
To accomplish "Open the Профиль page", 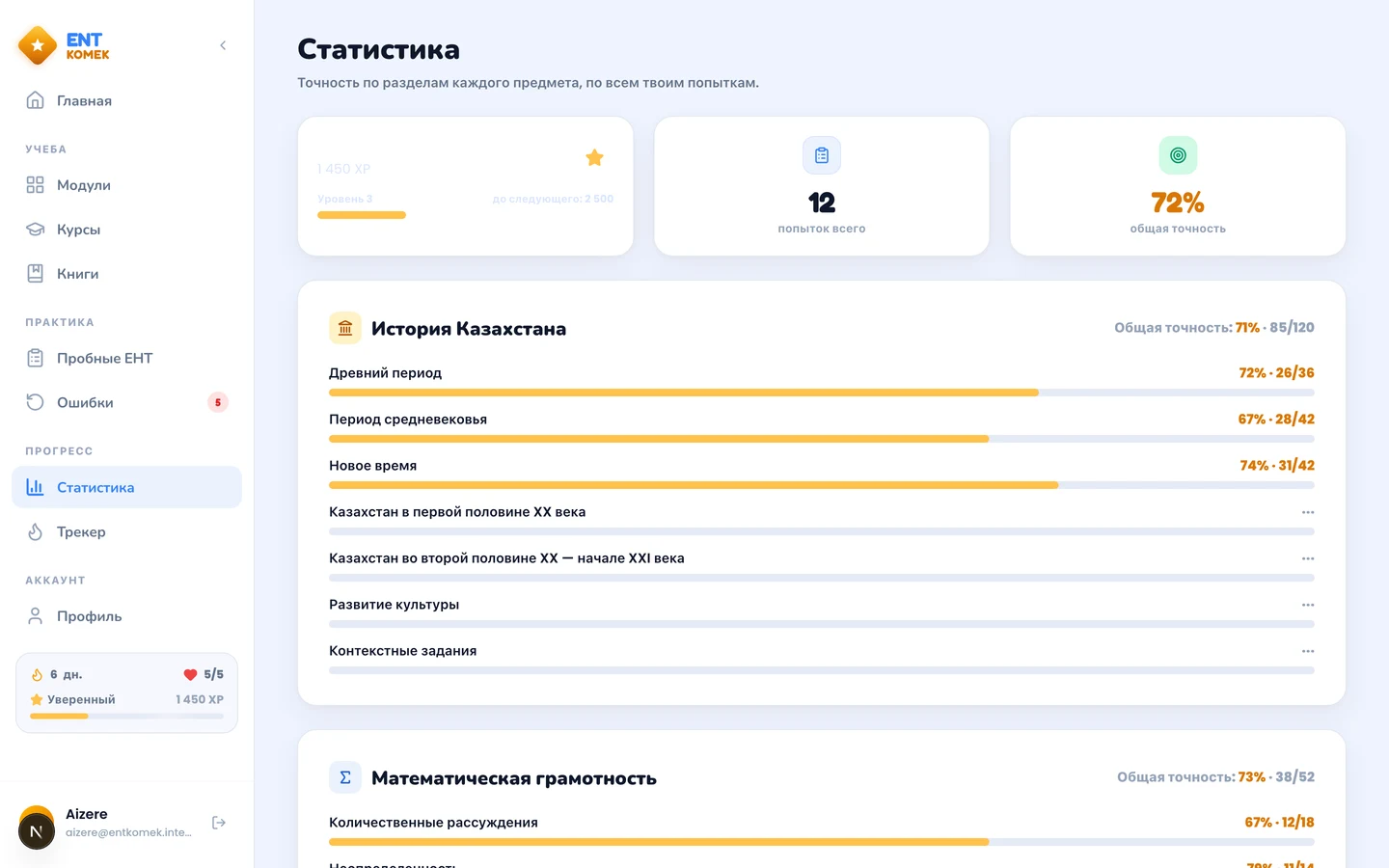I will tap(126, 616).
